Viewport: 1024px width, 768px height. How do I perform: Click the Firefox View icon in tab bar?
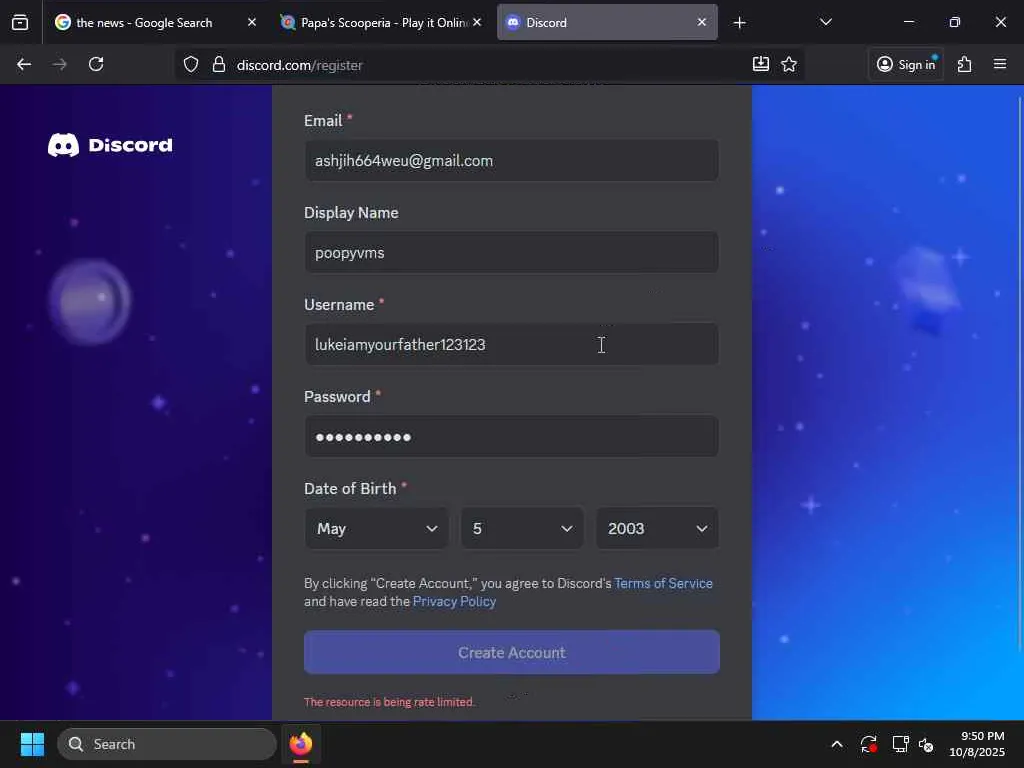20,23
